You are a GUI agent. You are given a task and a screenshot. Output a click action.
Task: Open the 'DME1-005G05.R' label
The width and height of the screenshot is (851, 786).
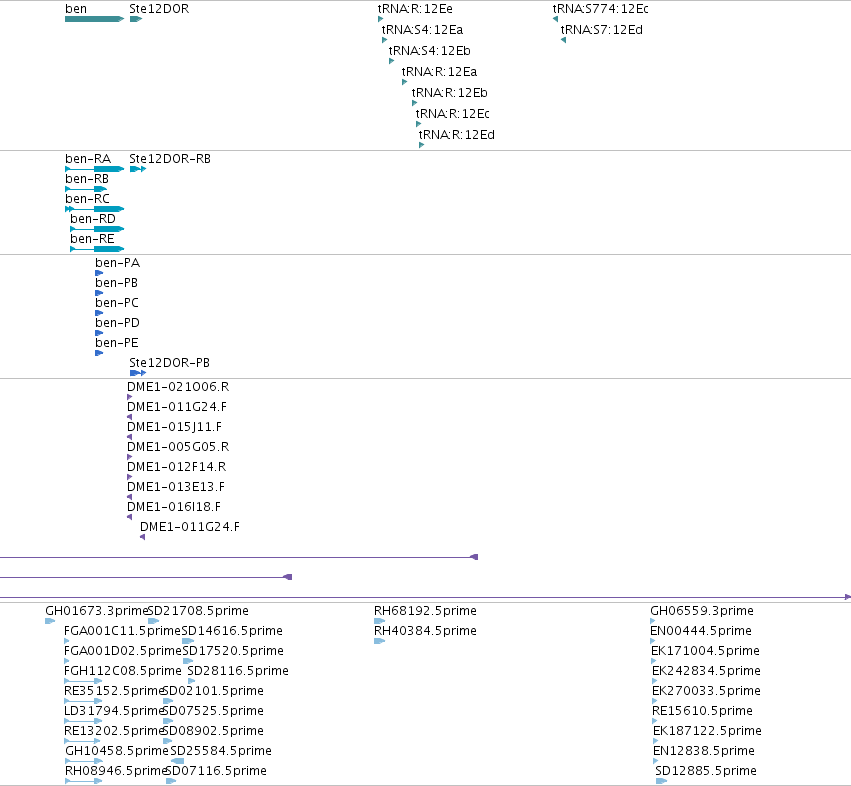(178, 447)
